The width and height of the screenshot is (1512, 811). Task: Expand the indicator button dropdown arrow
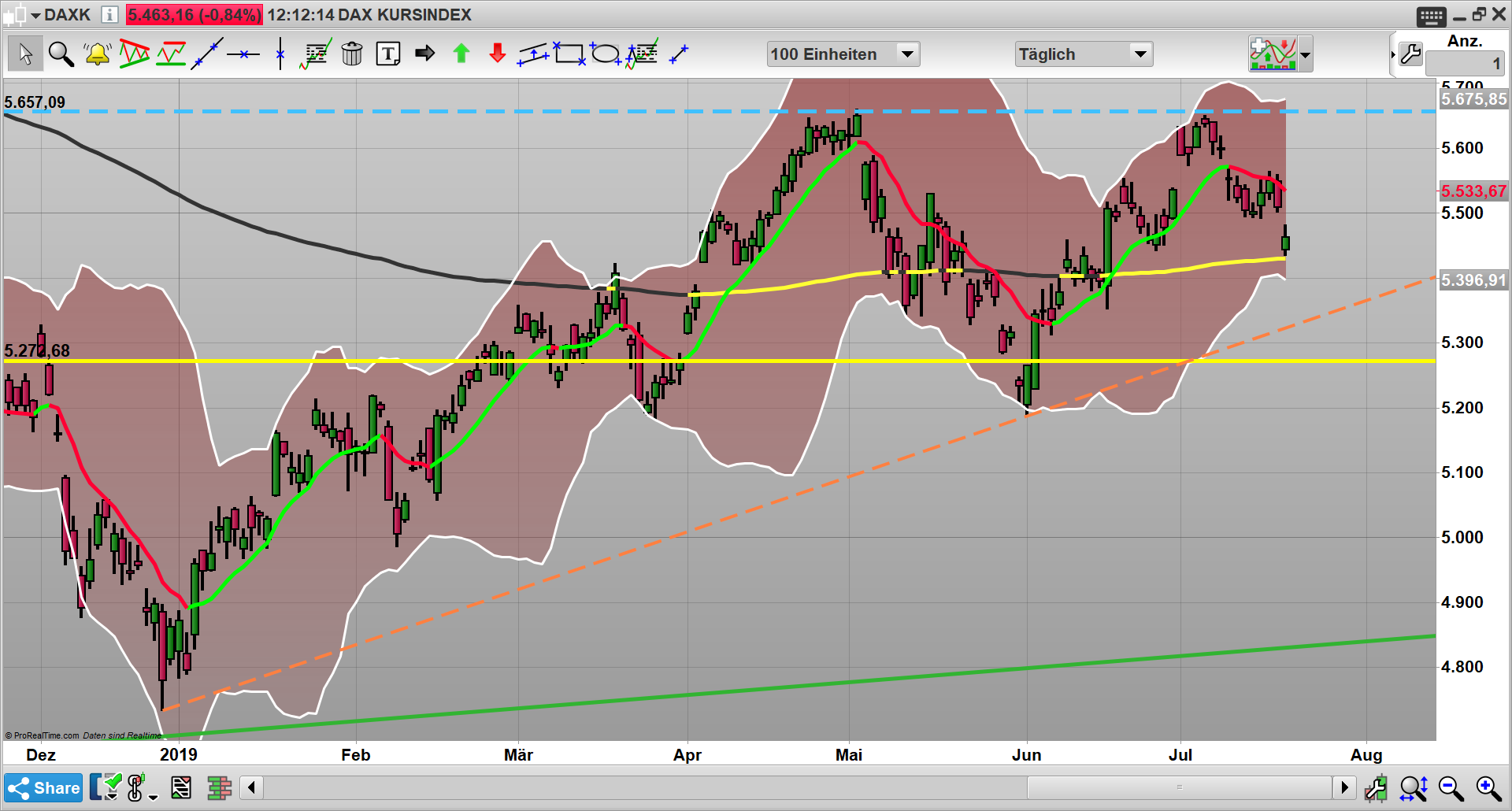click(x=1305, y=54)
